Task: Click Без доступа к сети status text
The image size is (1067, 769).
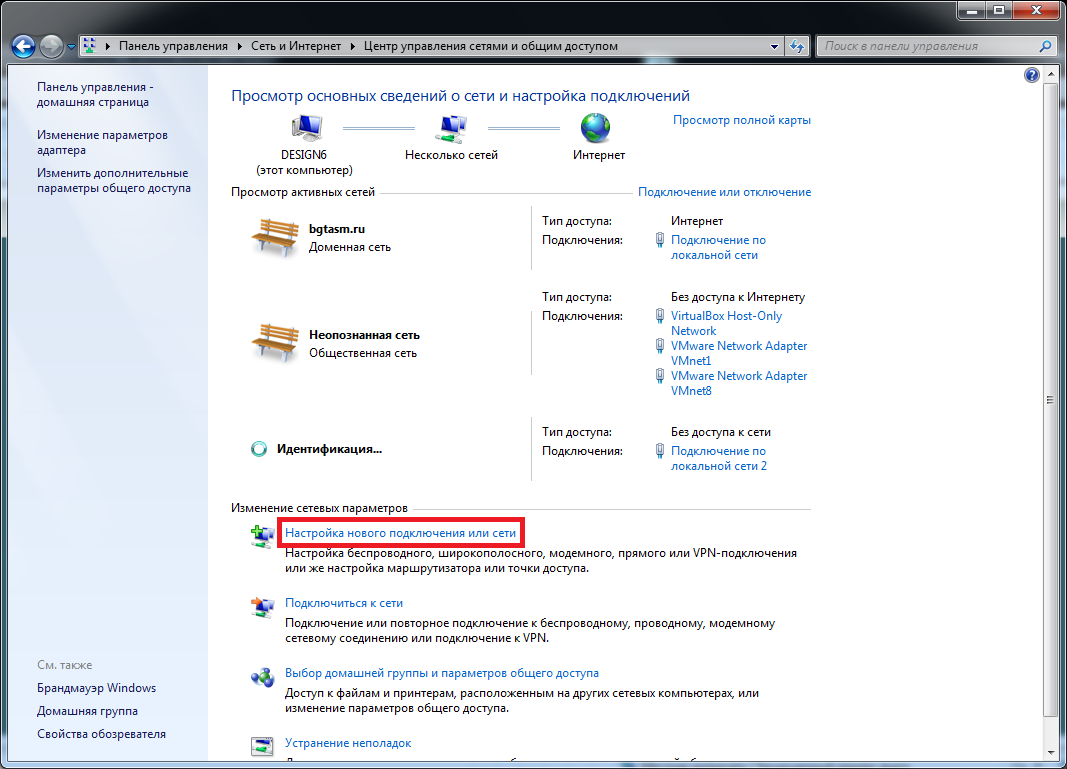Action: tap(721, 432)
